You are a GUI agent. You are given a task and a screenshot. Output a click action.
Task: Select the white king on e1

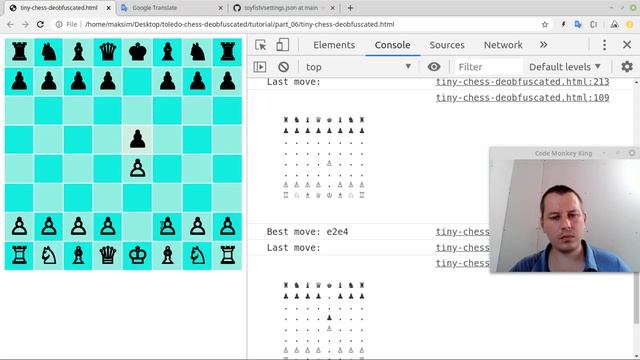tap(138, 256)
